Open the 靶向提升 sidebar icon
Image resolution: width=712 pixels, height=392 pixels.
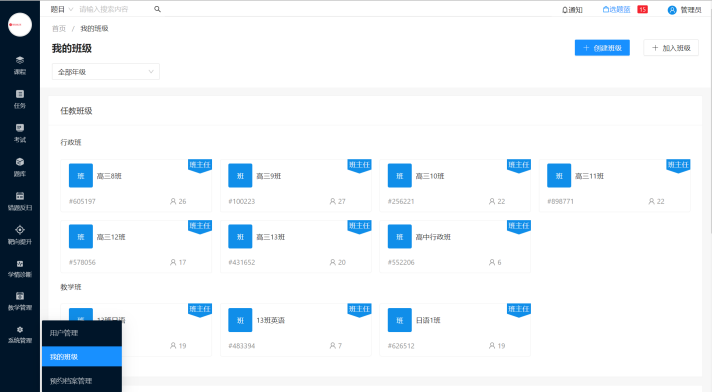(20, 230)
